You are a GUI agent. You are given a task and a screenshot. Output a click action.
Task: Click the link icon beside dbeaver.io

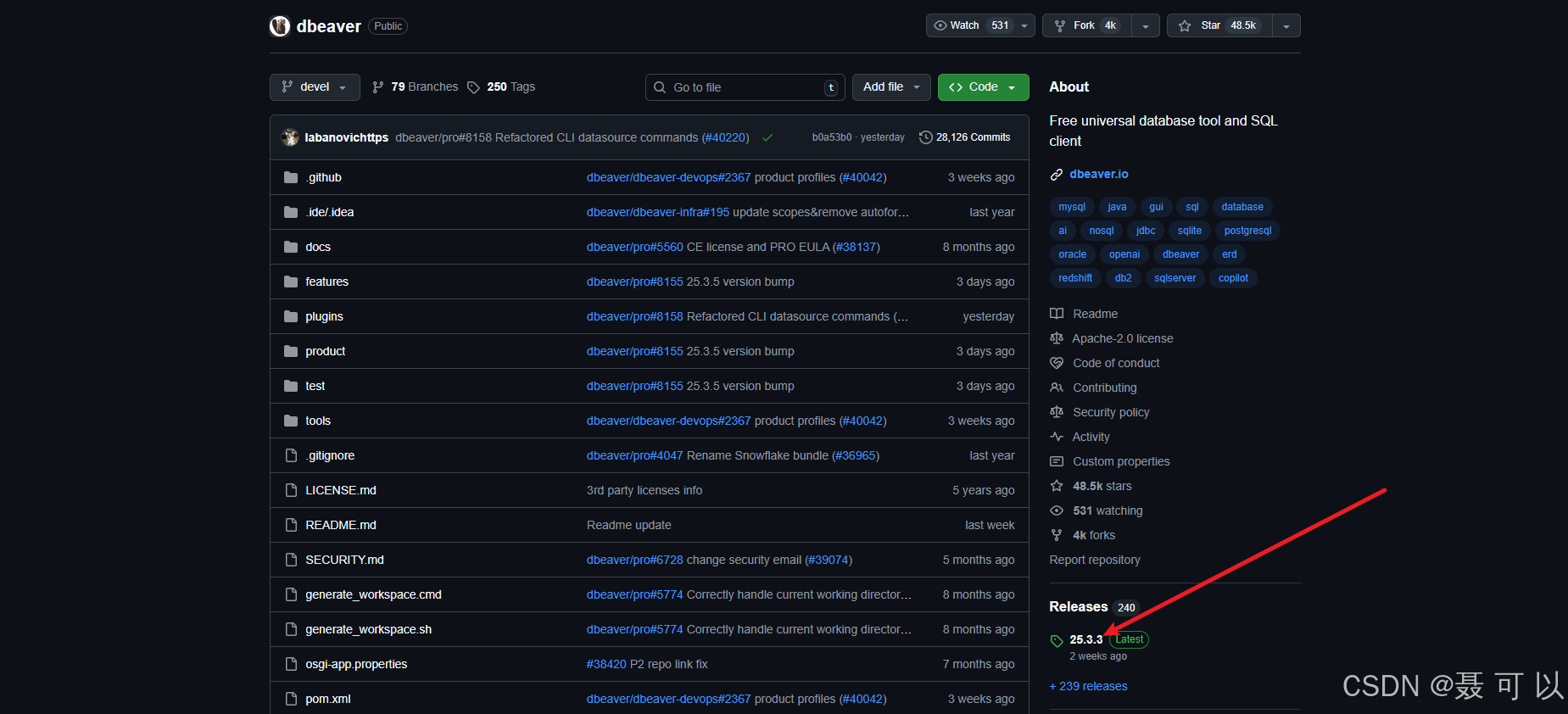[1057, 175]
